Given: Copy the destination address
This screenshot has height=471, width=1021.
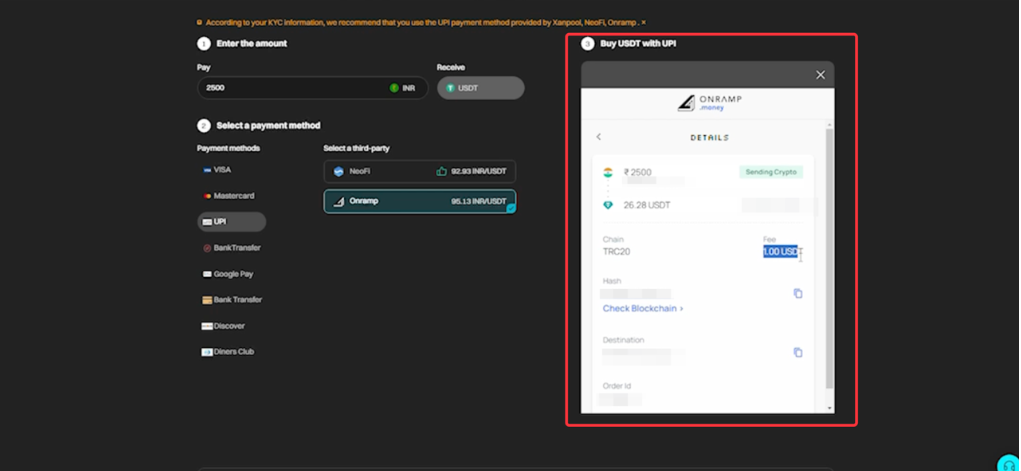Looking at the screenshot, I should coord(797,352).
